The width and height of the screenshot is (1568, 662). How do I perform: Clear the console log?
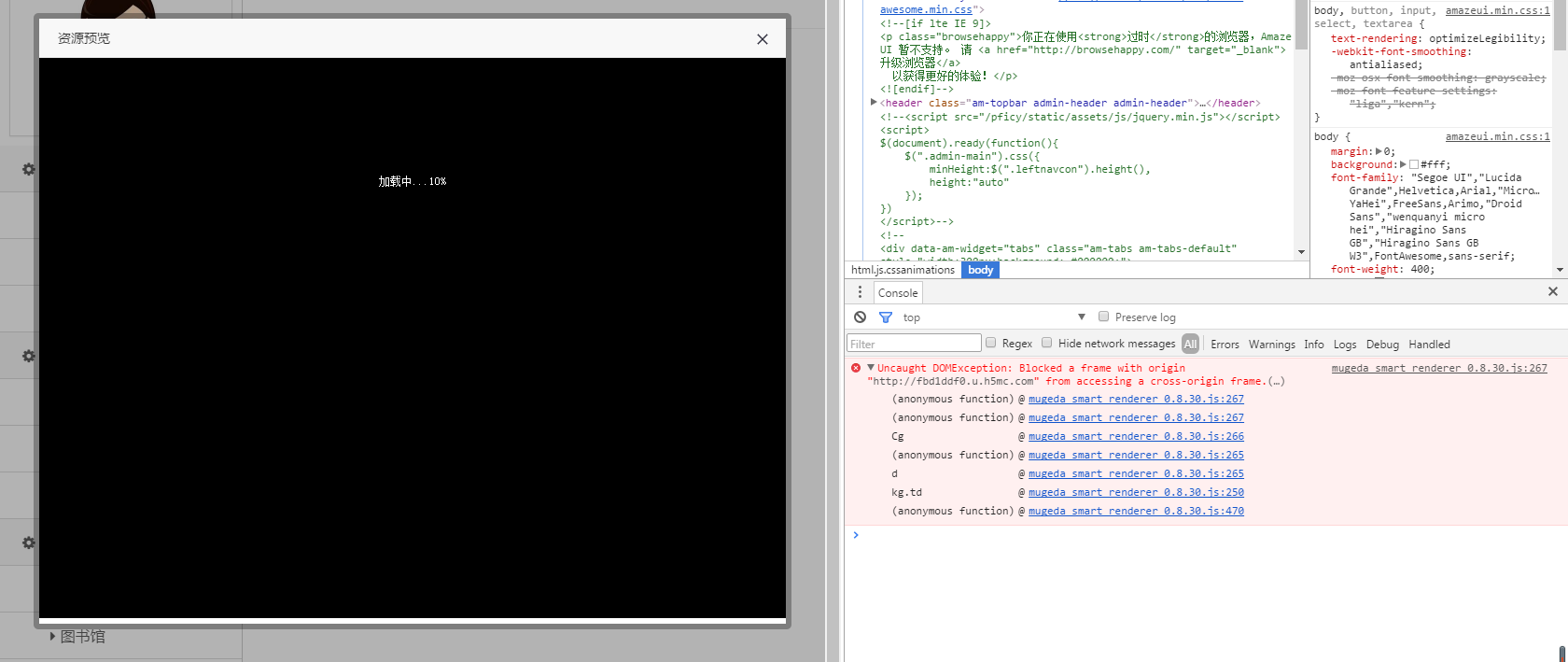pos(860,317)
